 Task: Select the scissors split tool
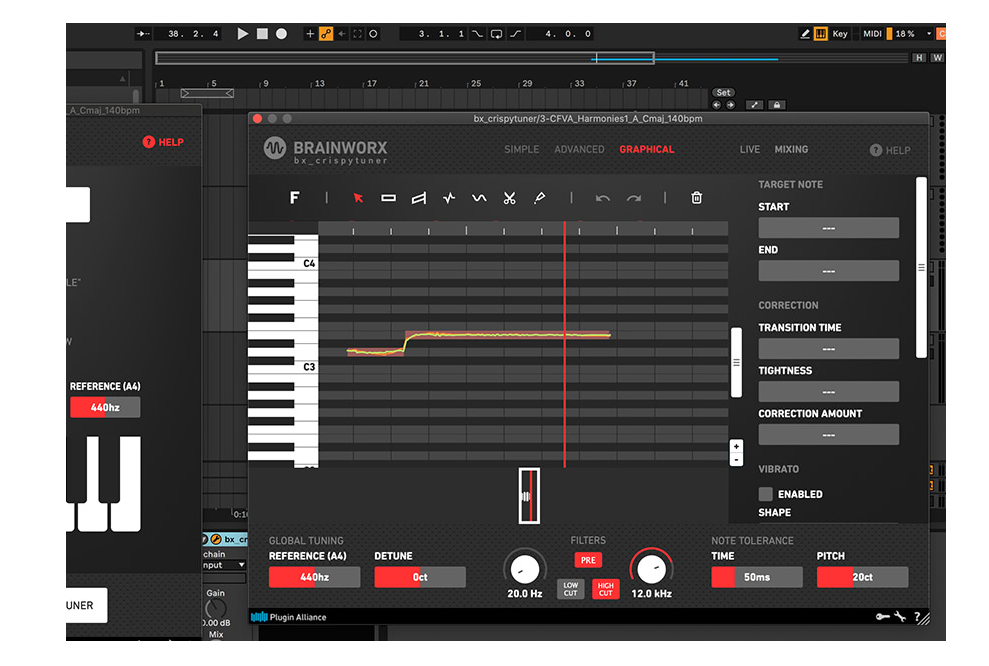click(510, 198)
